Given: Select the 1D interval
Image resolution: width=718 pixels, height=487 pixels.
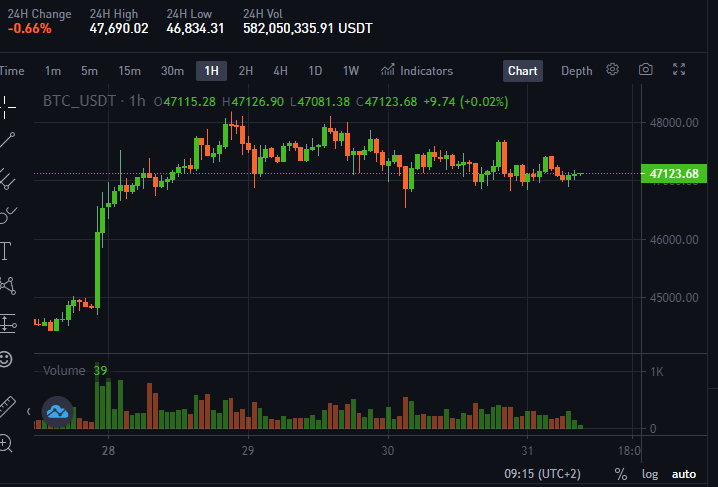Looking at the screenshot, I should (315, 71).
